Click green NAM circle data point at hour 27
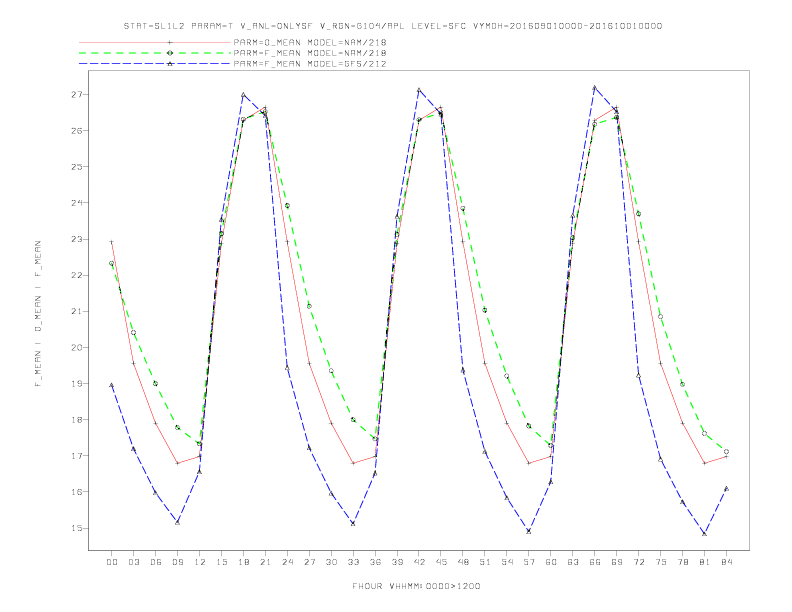 (309, 306)
